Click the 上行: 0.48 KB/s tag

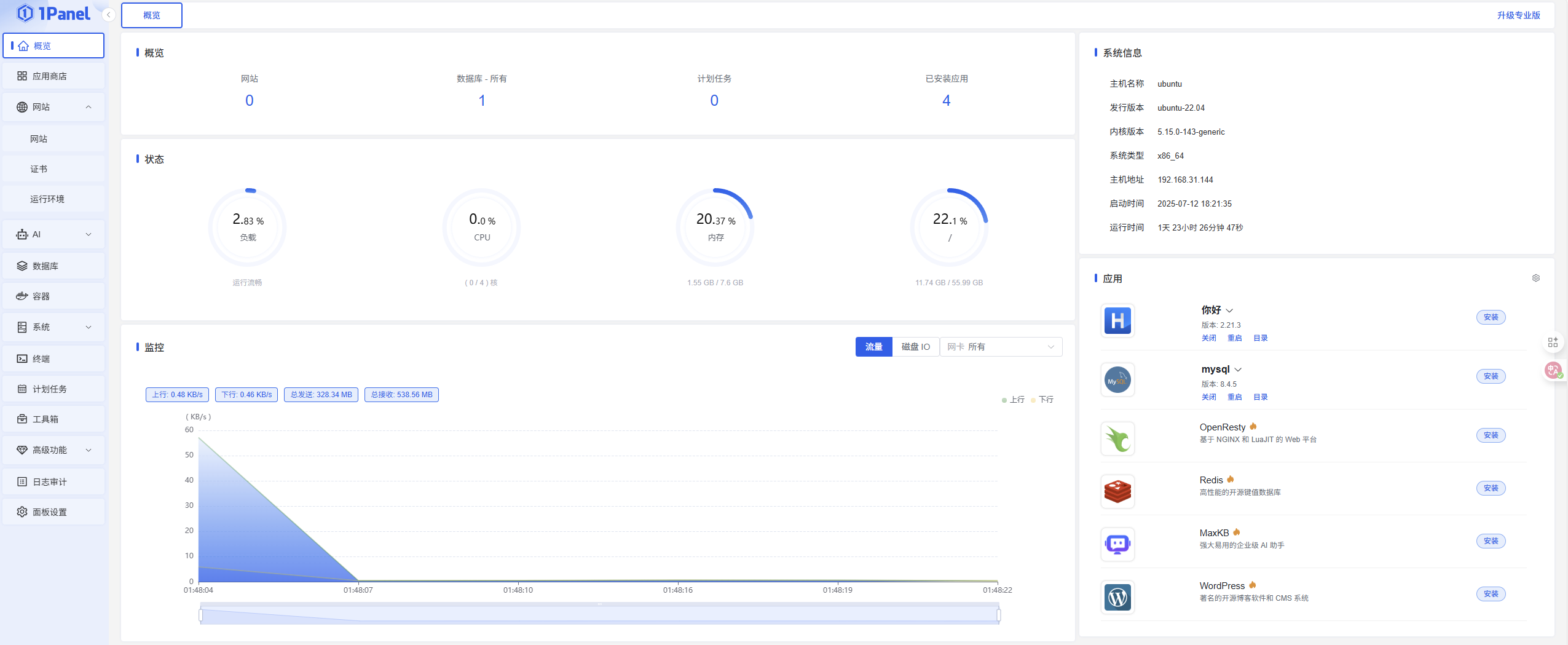tap(177, 395)
